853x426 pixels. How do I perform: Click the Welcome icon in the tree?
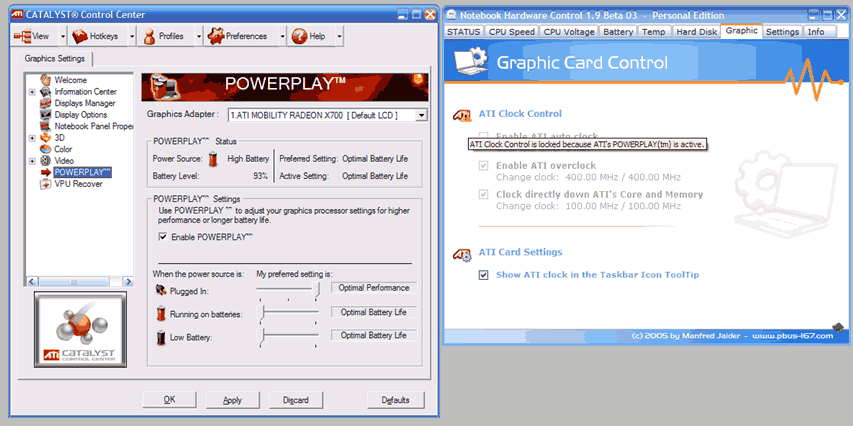[46, 80]
